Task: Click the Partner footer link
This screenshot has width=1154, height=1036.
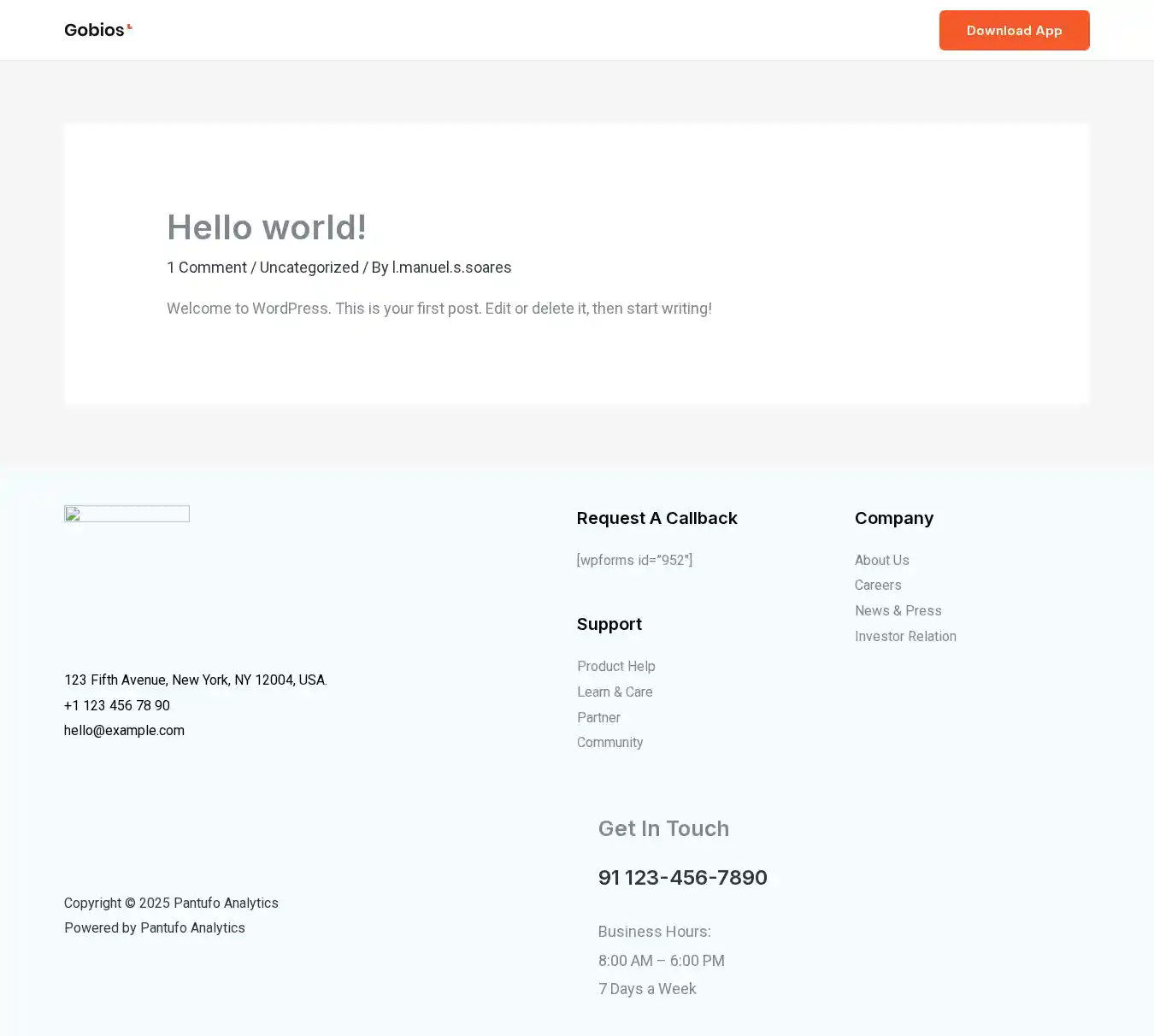Action: pos(598,718)
